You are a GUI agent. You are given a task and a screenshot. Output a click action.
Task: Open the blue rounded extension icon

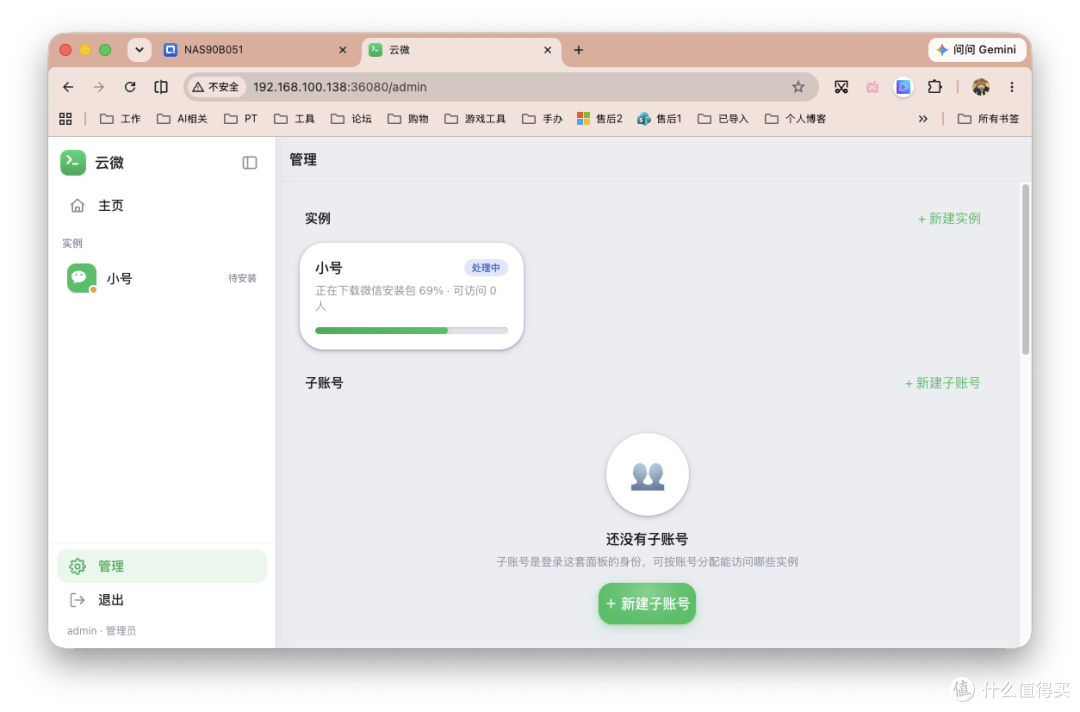pos(903,87)
